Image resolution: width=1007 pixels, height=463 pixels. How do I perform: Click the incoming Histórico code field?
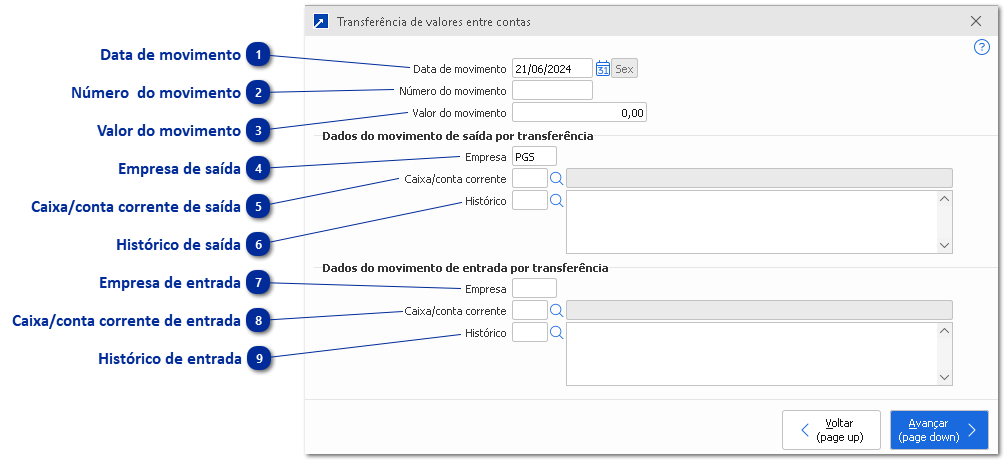click(x=530, y=333)
